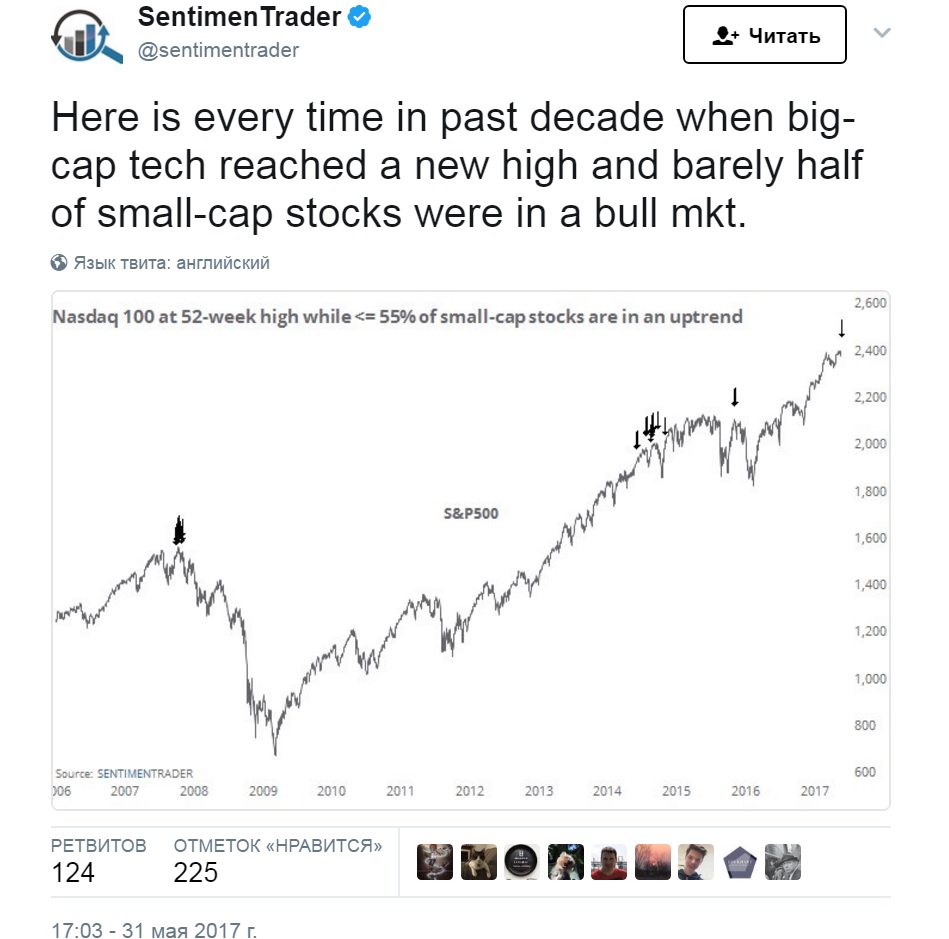Click the globe icon beside tweet language
Image resolution: width=949 pixels, height=939 pixels.
pyautogui.click(x=59, y=263)
